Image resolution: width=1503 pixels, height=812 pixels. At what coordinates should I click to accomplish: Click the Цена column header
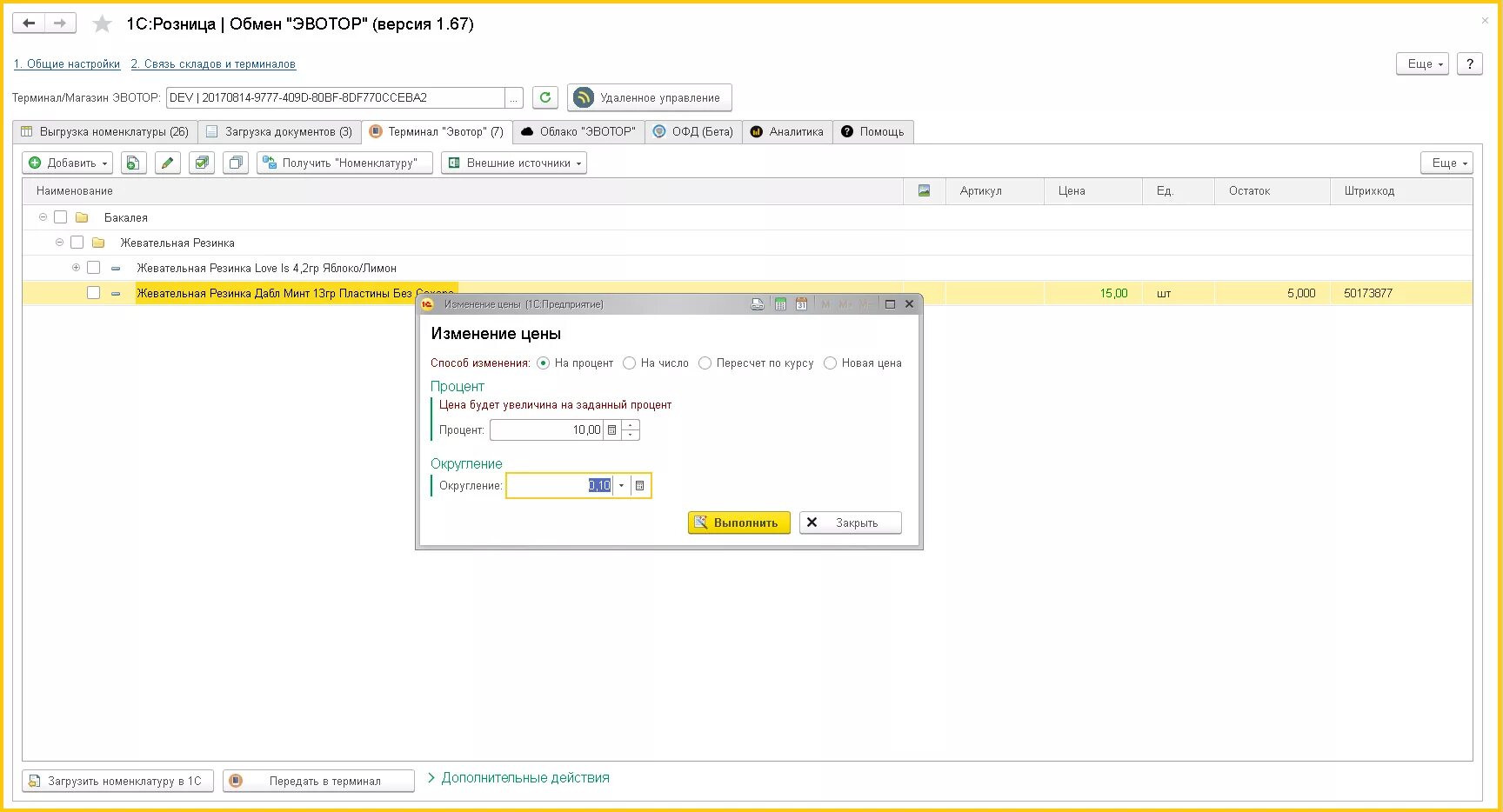pos(1092,190)
